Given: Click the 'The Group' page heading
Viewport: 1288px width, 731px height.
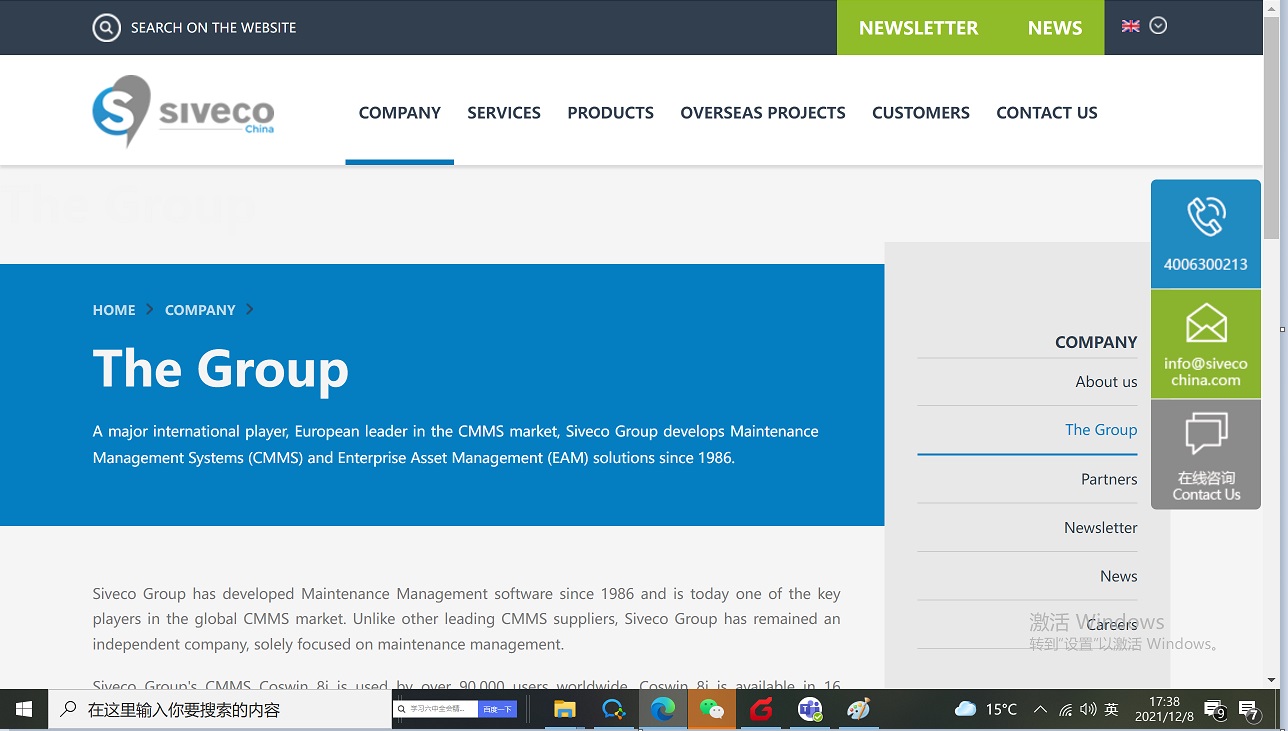Looking at the screenshot, I should 221,368.
